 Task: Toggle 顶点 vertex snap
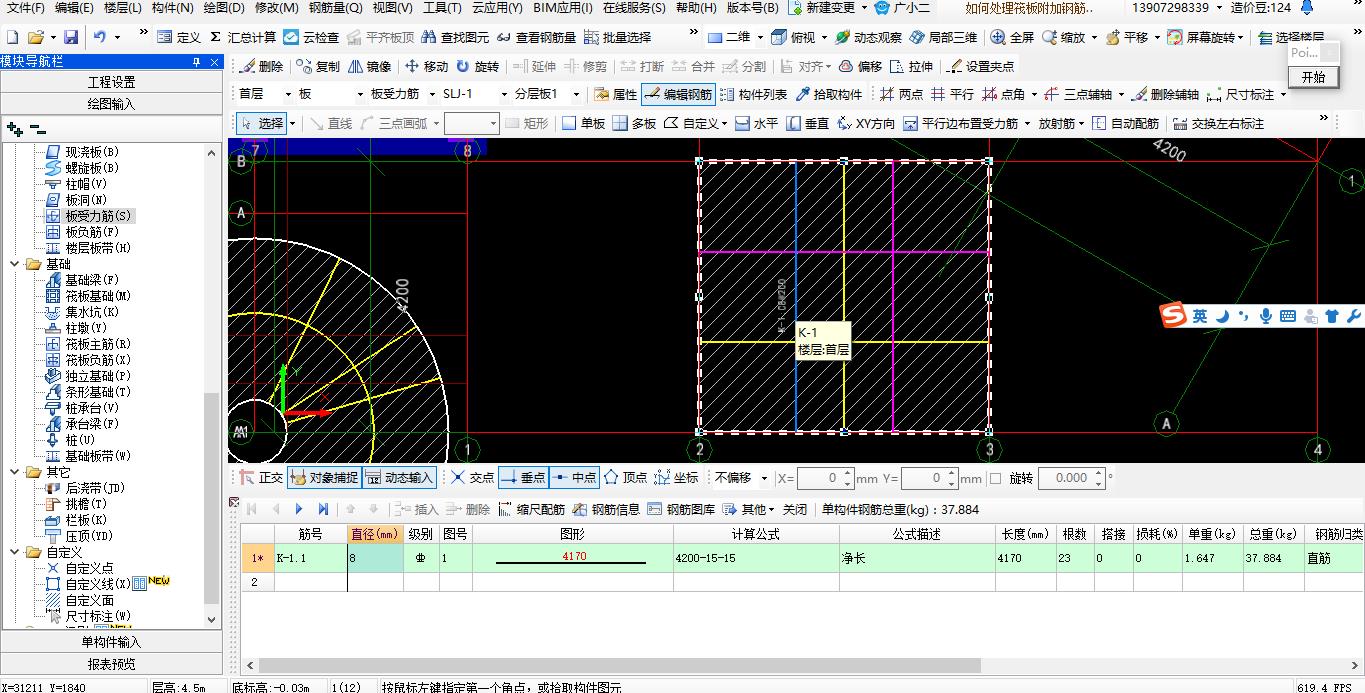(x=625, y=478)
